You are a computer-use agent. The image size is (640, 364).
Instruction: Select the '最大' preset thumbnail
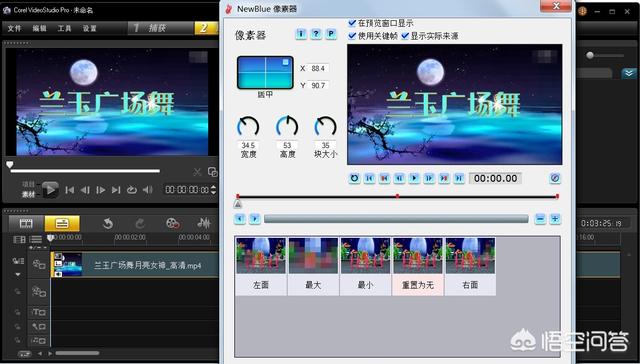pos(313,266)
